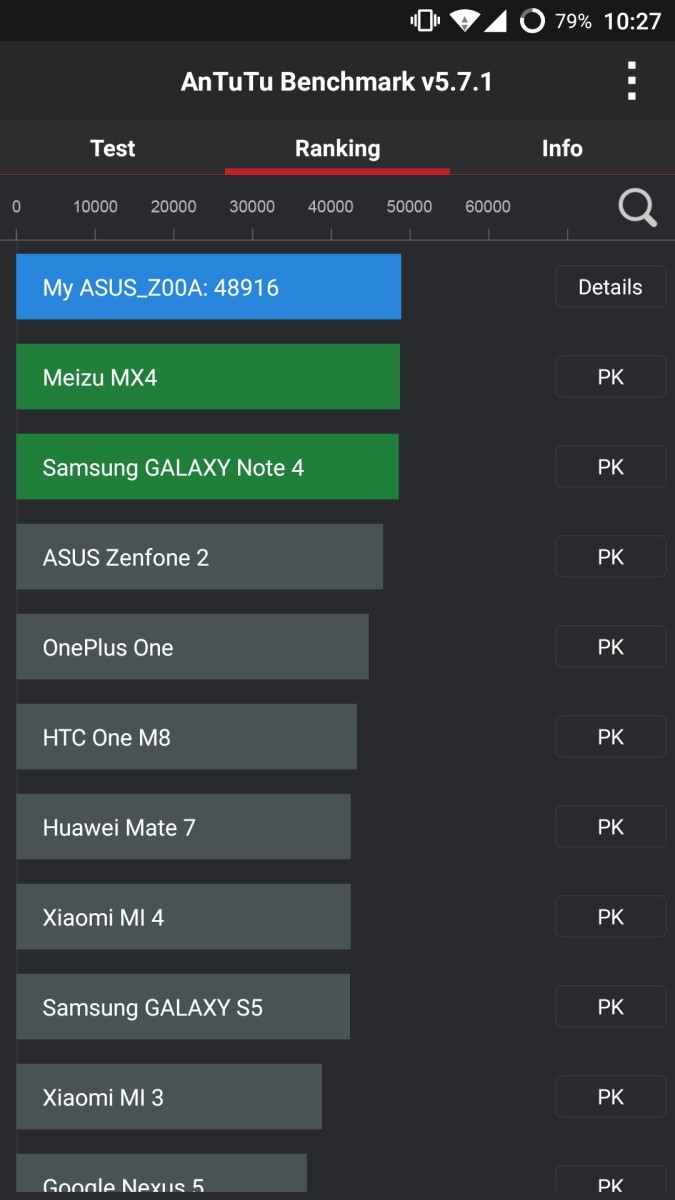Screen dimensions: 675x1200
Task: Tap the vibrate mode status icon
Action: [425, 21]
